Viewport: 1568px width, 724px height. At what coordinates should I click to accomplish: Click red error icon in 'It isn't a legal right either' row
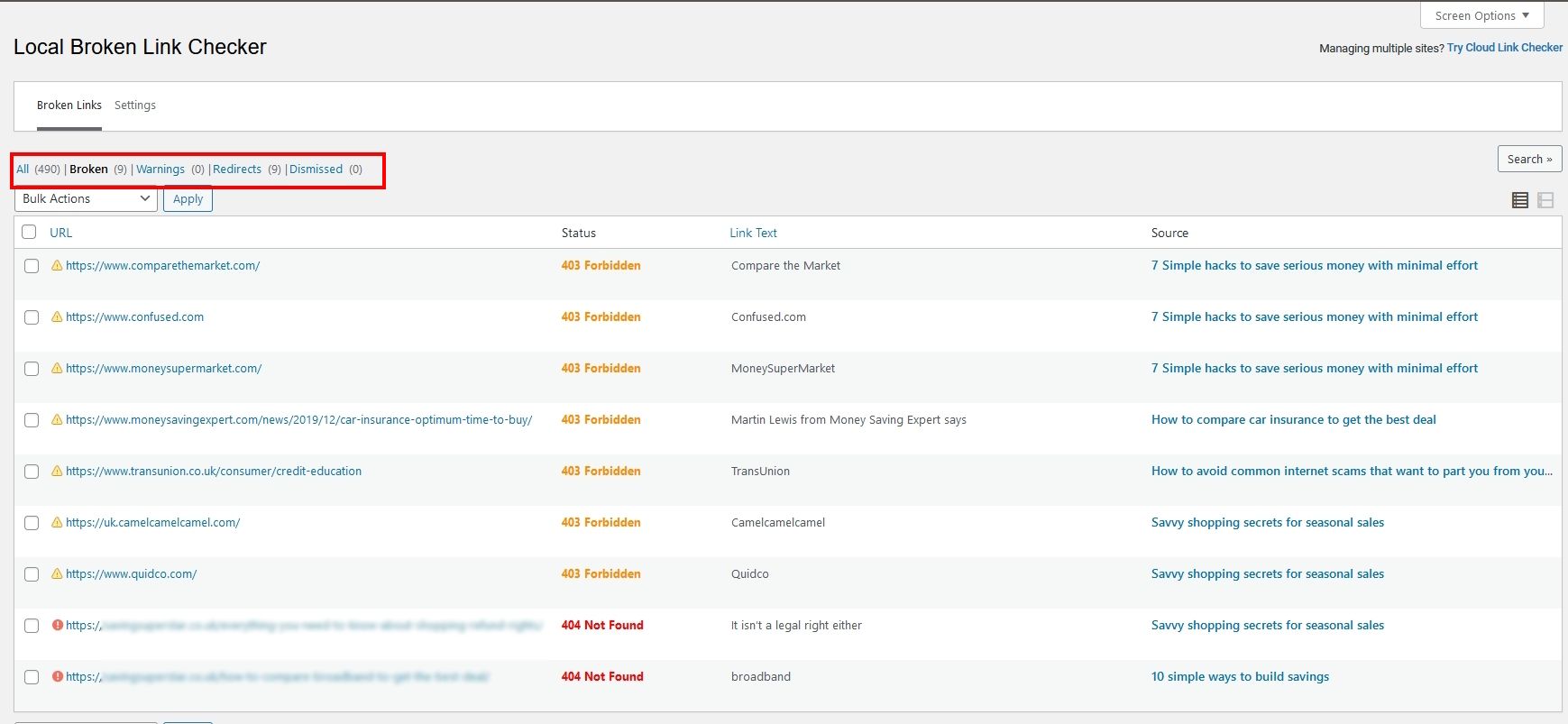(x=58, y=625)
